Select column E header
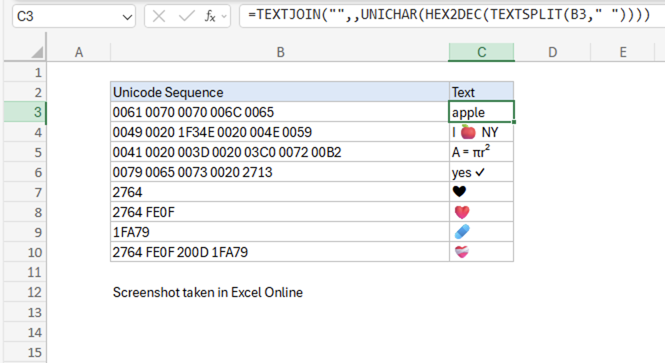The width and height of the screenshot is (665, 363). 623,53
